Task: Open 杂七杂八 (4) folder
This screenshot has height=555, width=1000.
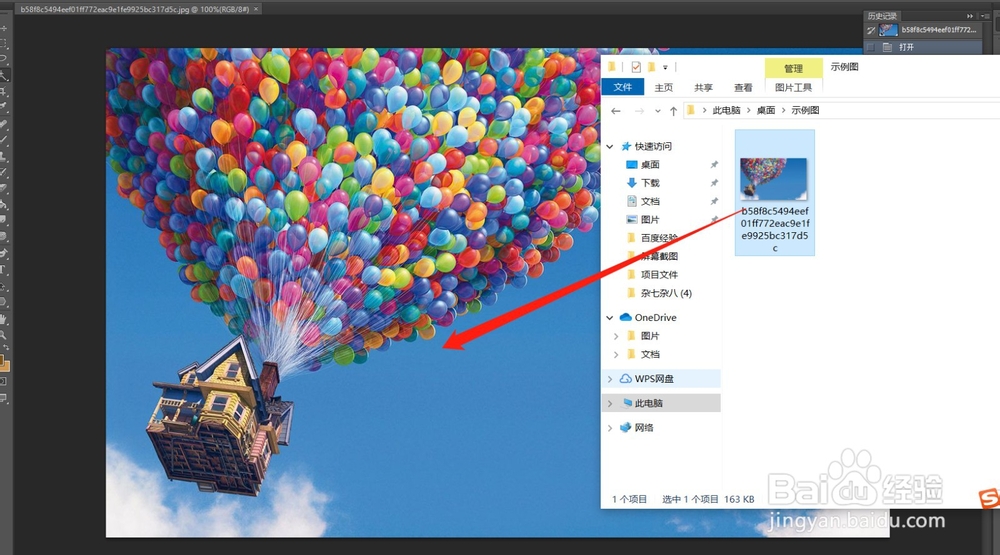Action: coord(666,293)
